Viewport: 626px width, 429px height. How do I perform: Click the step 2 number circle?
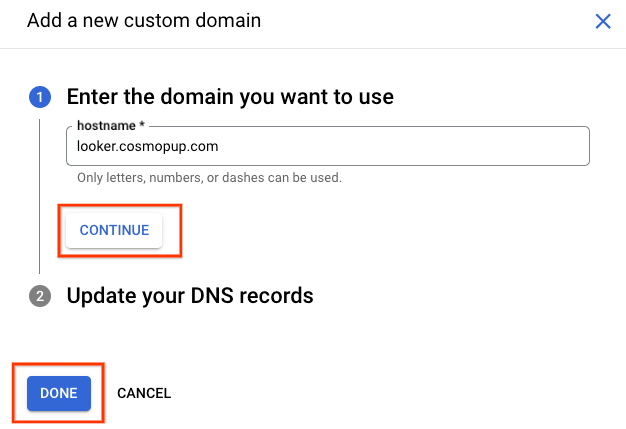click(x=40, y=296)
